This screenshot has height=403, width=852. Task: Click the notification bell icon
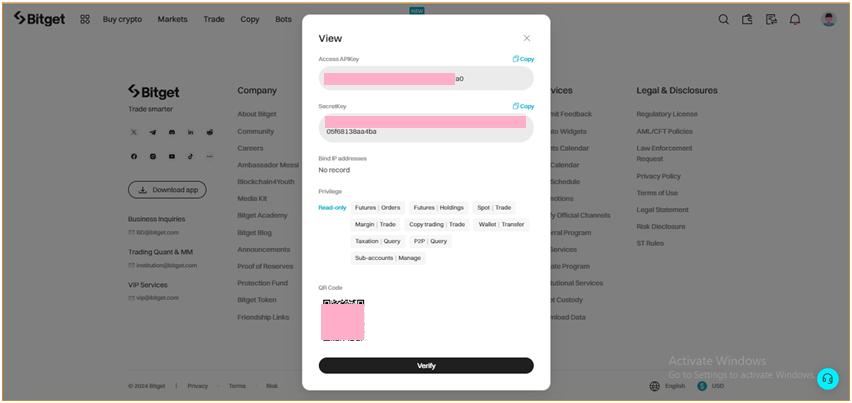click(795, 20)
